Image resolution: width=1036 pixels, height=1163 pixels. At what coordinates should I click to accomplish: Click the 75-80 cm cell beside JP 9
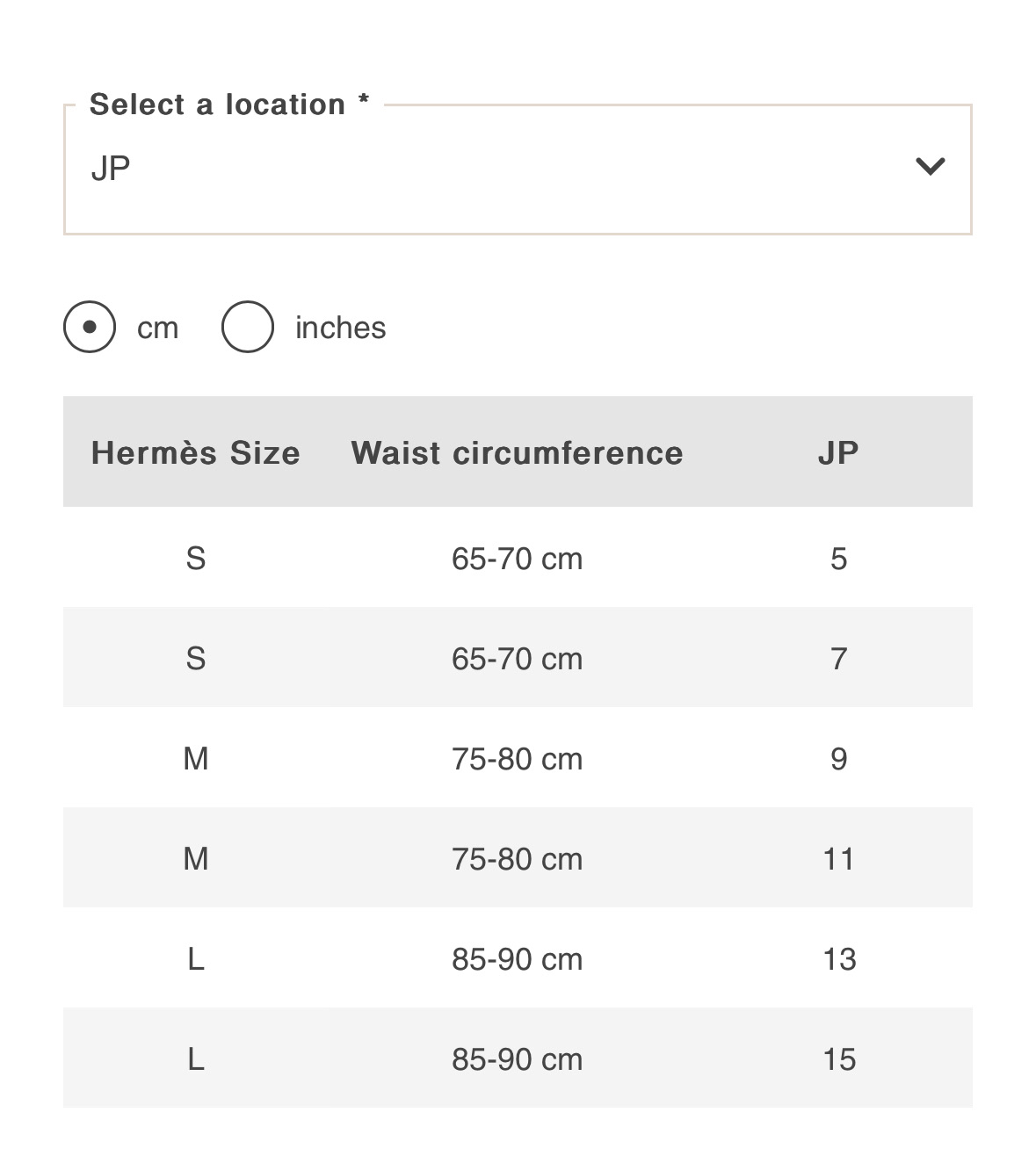(x=517, y=759)
